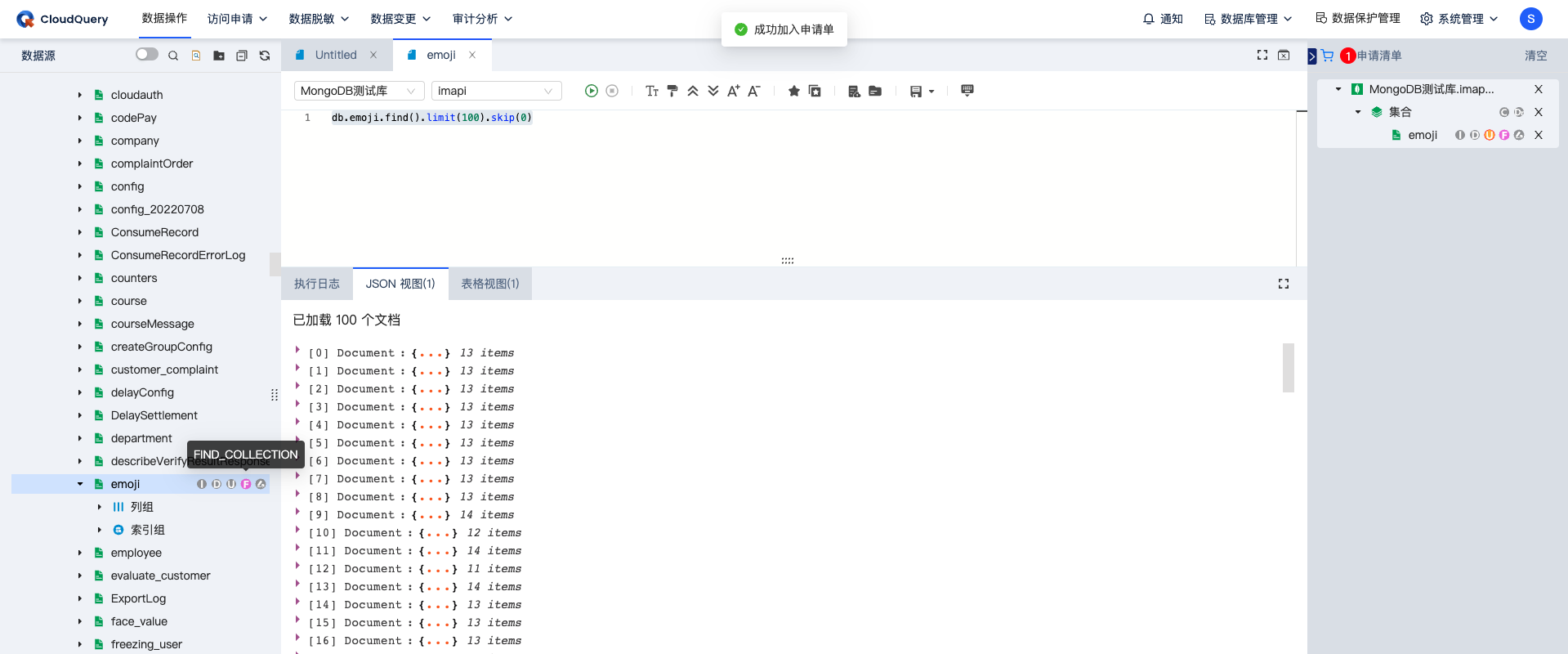Toggle the orange U permission on request-list emoji
The height and width of the screenshot is (654, 1568).
pyautogui.click(x=1490, y=135)
